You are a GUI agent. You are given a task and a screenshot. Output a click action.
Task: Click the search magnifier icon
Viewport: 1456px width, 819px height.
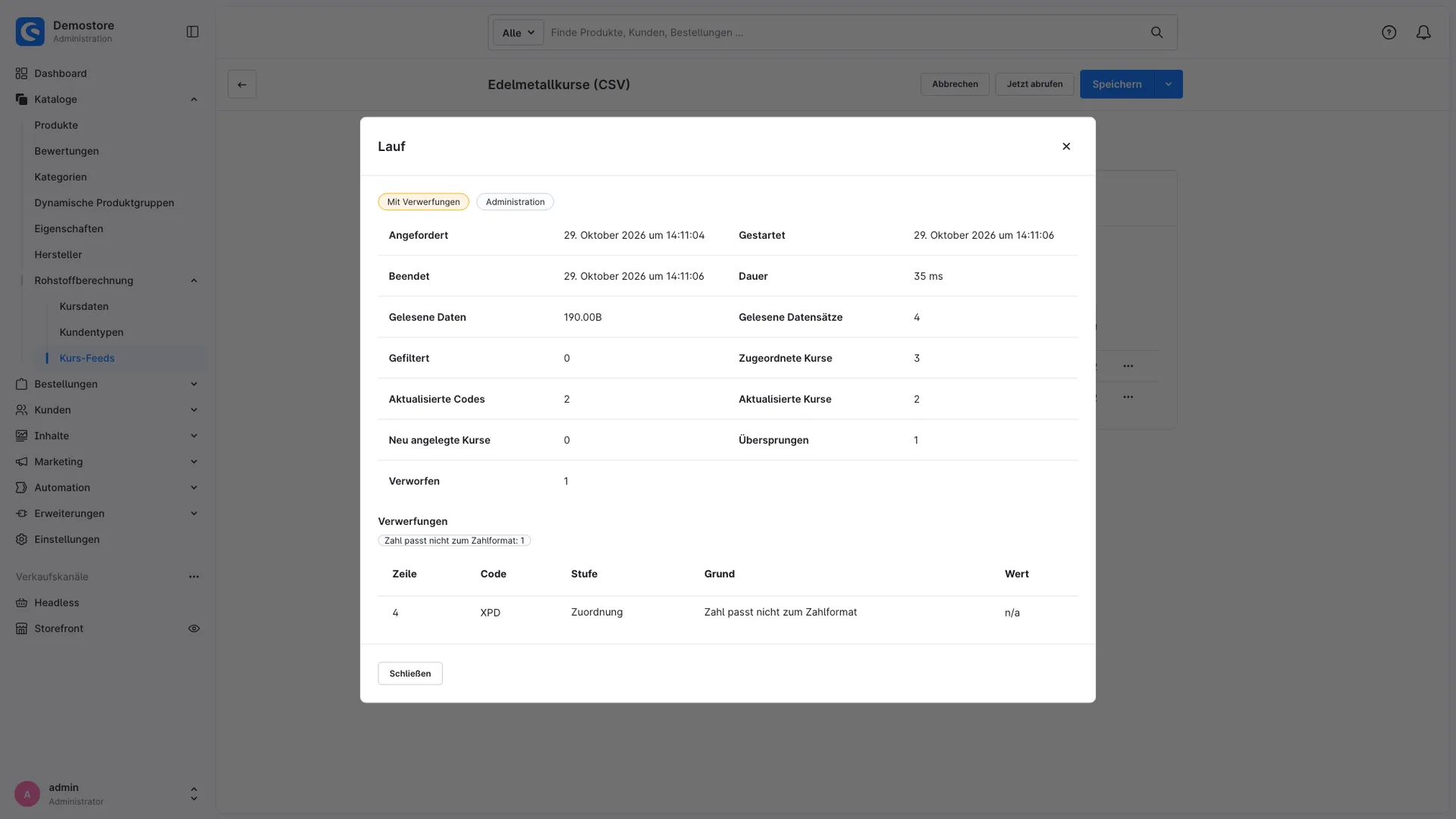1156,33
